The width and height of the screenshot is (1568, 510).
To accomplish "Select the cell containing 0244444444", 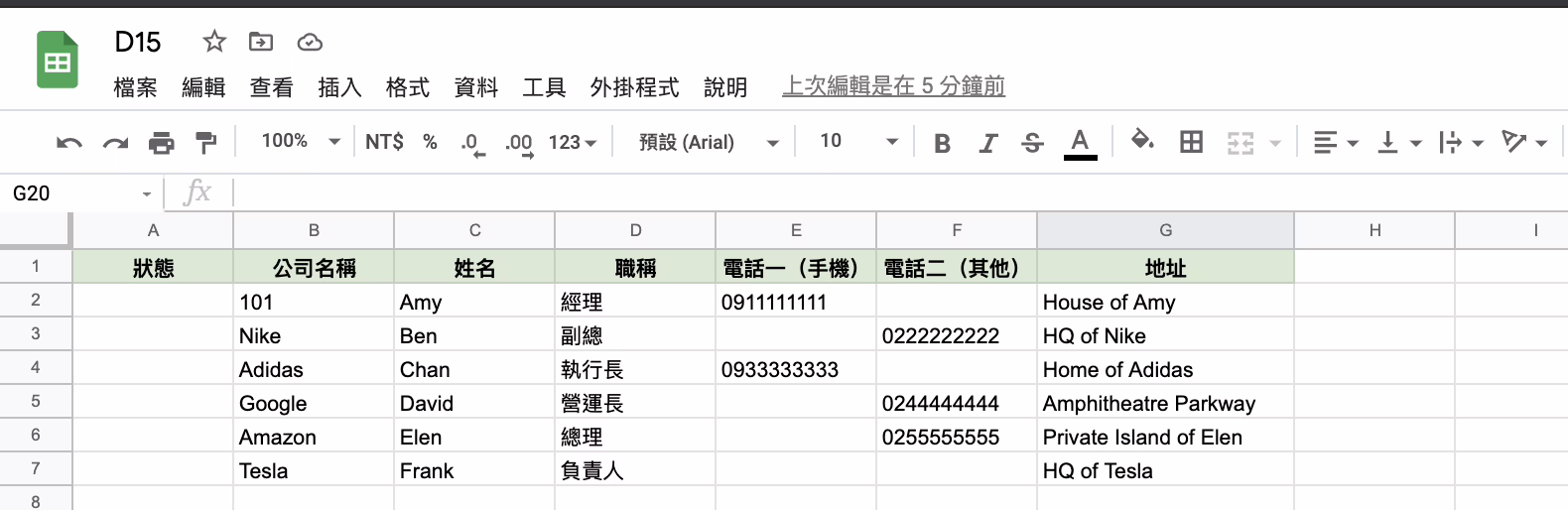I will tap(957, 403).
